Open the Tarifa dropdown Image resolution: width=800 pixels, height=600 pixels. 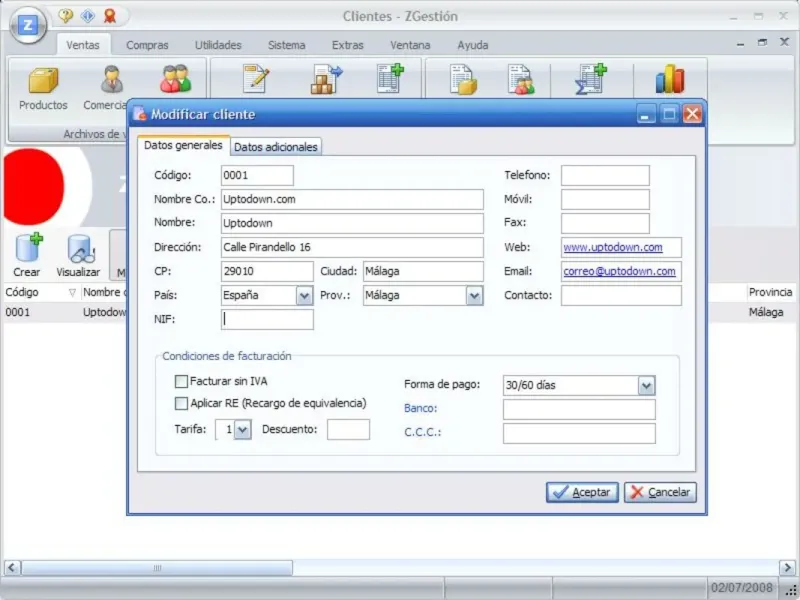click(242, 430)
